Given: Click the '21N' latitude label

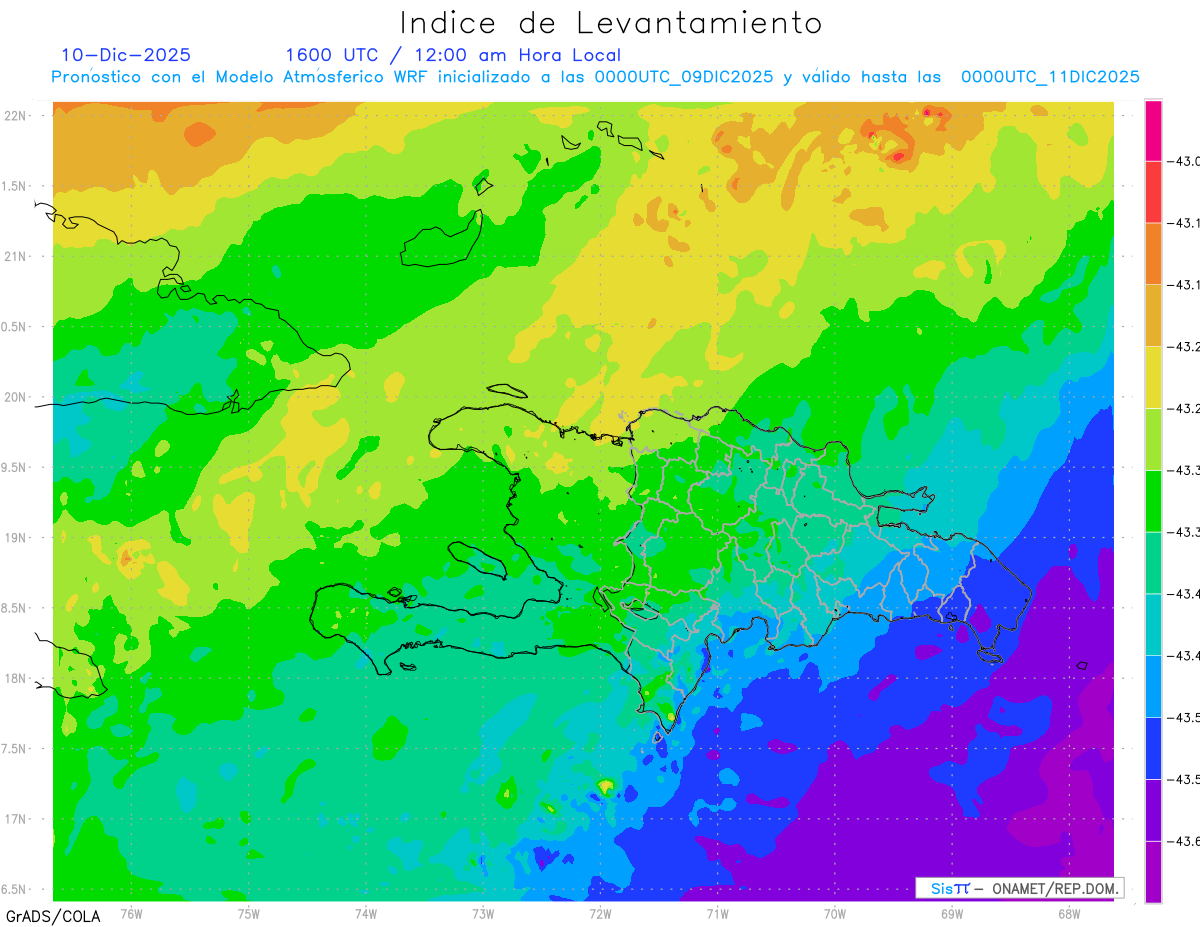Looking at the screenshot, I should (x=16, y=257).
